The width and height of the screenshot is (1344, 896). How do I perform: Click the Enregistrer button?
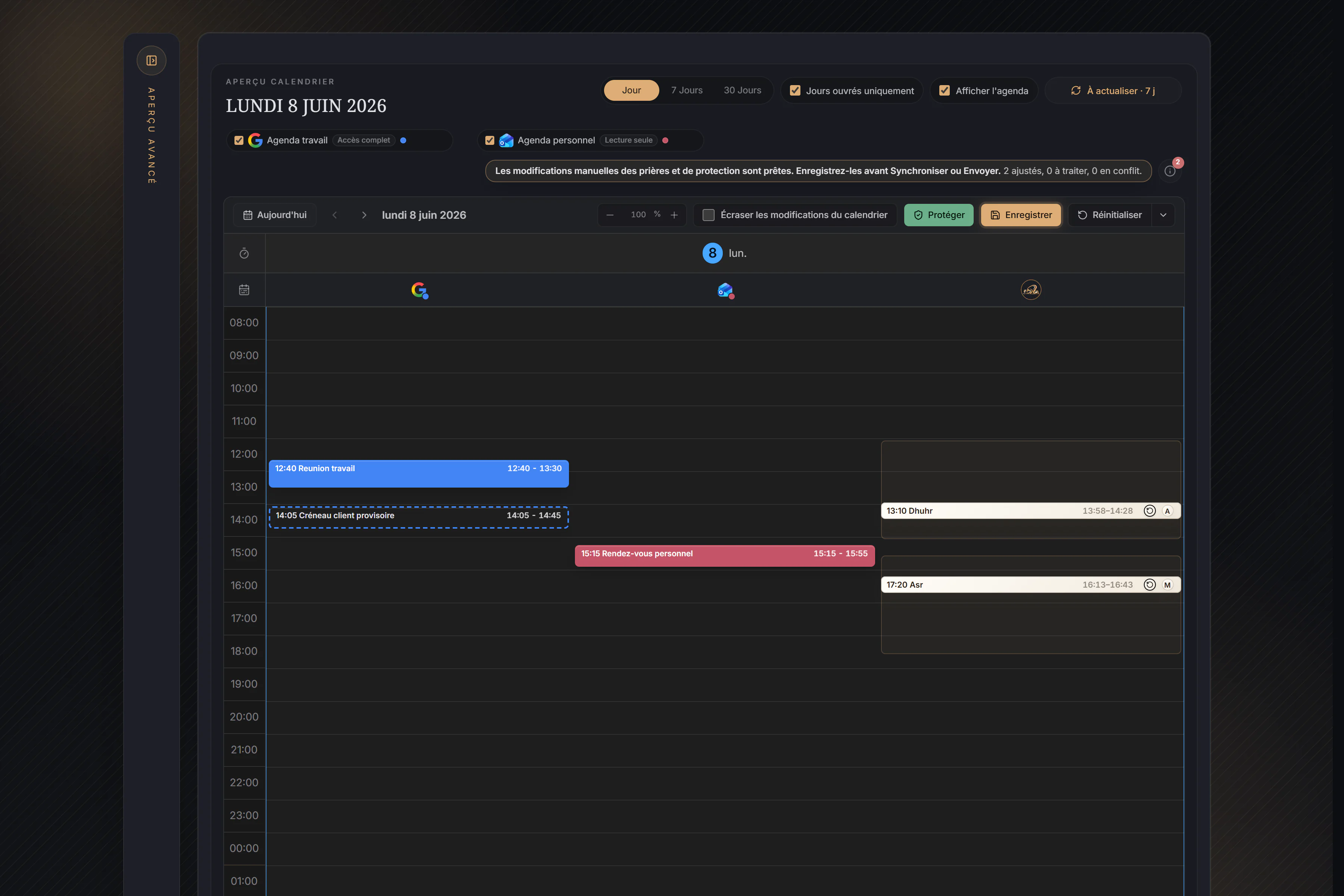[x=1021, y=215]
